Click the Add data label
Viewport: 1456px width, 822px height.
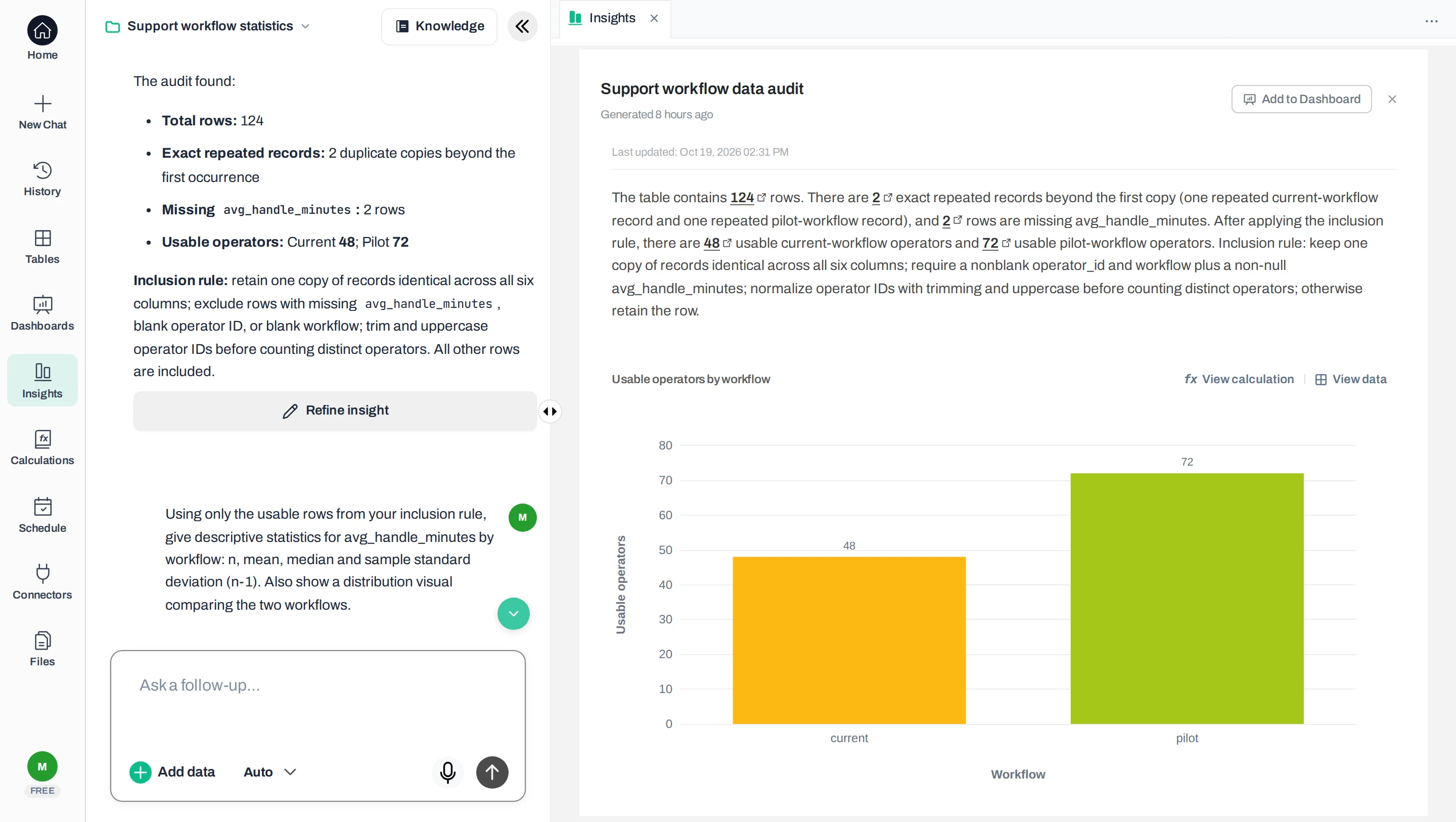click(x=186, y=772)
